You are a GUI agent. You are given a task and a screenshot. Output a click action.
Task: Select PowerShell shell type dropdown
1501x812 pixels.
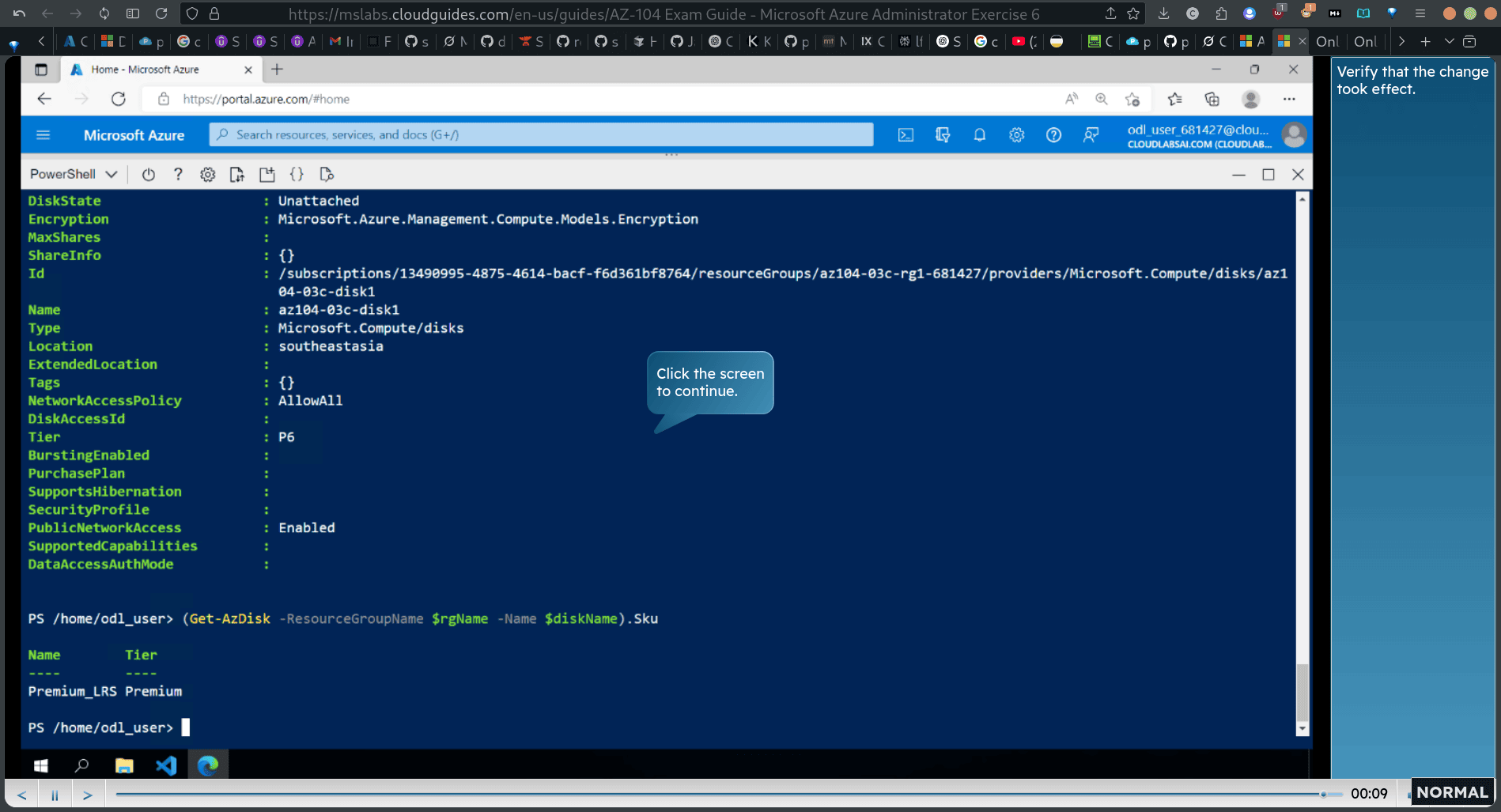pyautogui.click(x=74, y=174)
